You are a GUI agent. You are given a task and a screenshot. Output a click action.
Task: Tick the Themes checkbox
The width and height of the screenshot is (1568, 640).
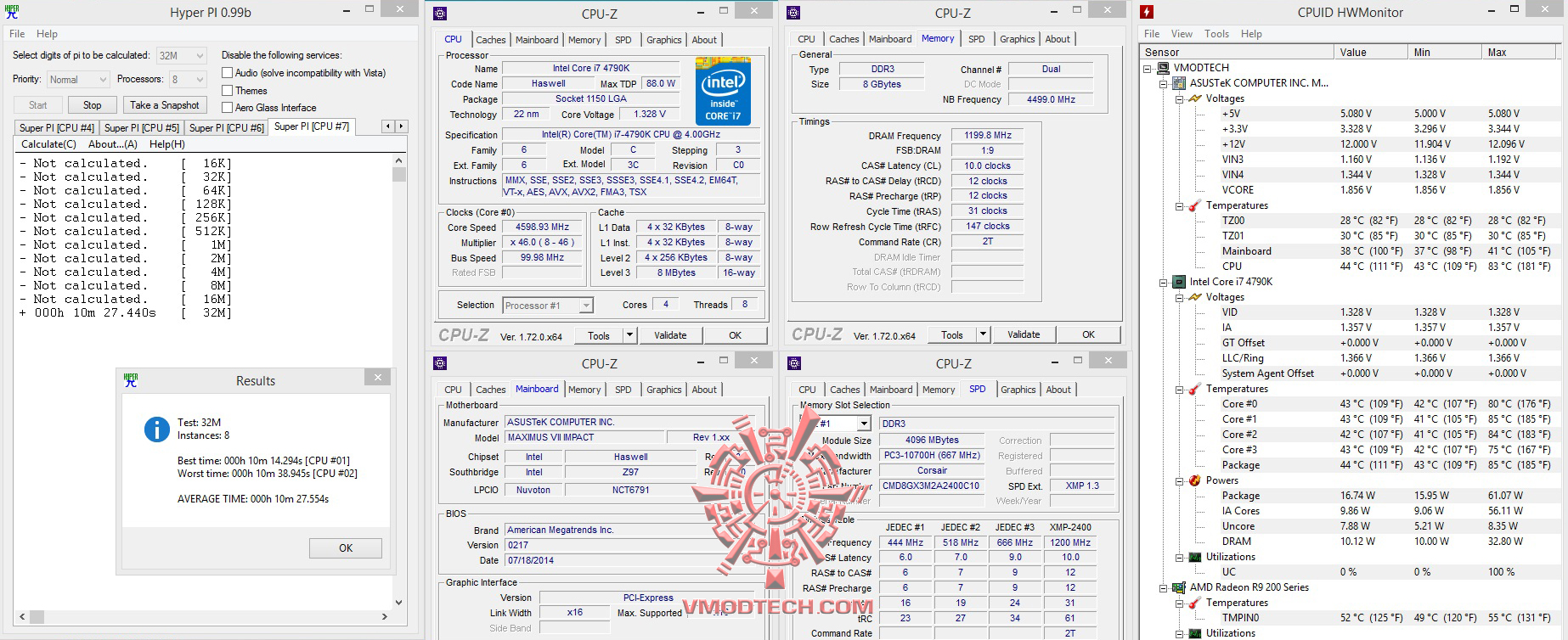coord(227,90)
